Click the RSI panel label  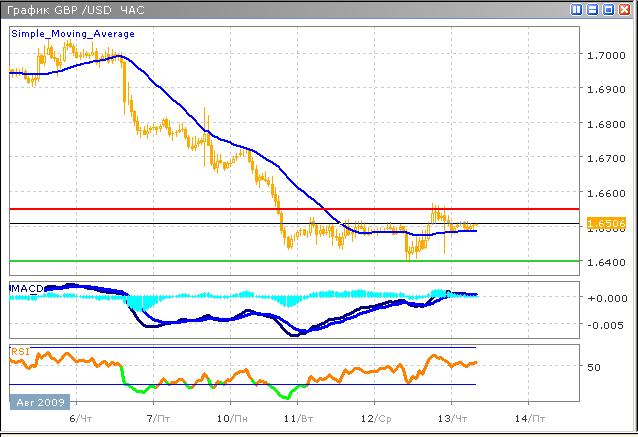(x=20, y=351)
